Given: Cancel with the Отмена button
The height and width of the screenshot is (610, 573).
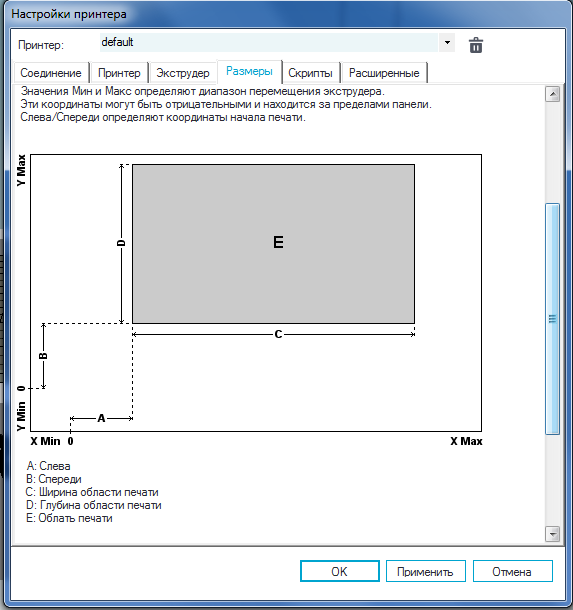Looking at the screenshot, I should [x=512, y=571].
